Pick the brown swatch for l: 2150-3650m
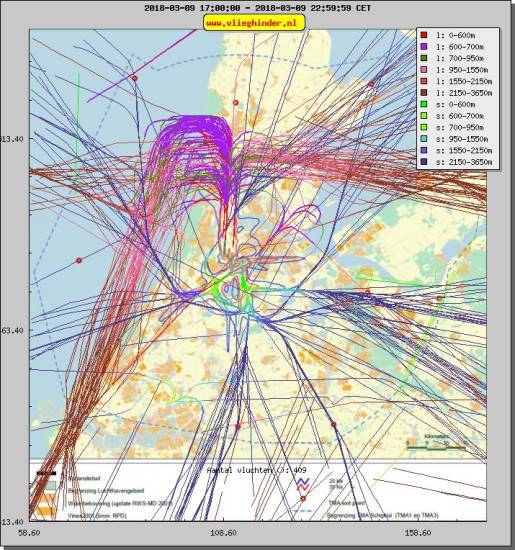 (424, 93)
